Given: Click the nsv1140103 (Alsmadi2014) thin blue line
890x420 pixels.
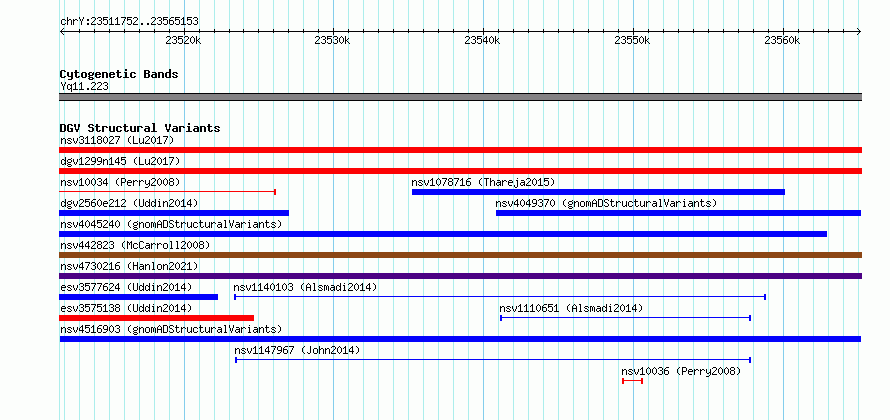Looking at the screenshot, I should pyautogui.click(x=500, y=297).
